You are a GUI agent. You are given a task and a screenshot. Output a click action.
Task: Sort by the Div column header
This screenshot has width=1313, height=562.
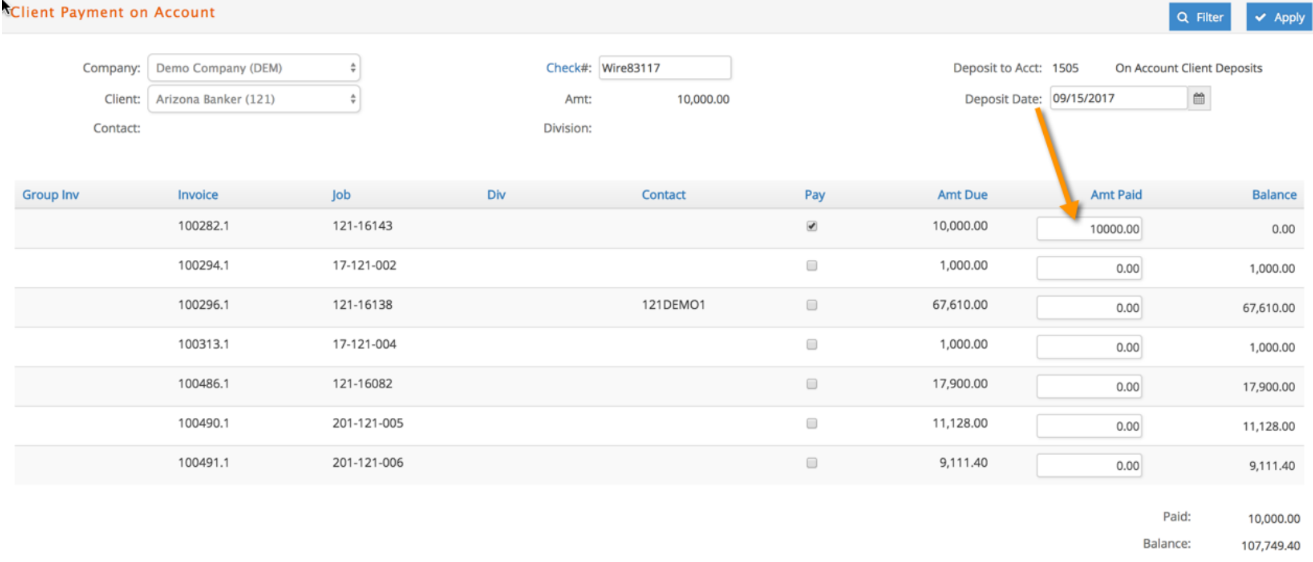[x=496, y=195]
